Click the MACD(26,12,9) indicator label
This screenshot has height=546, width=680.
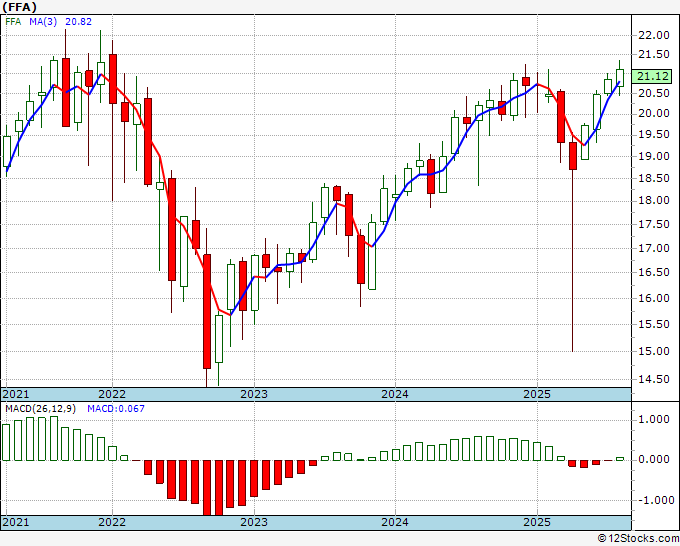pos(40,409)
